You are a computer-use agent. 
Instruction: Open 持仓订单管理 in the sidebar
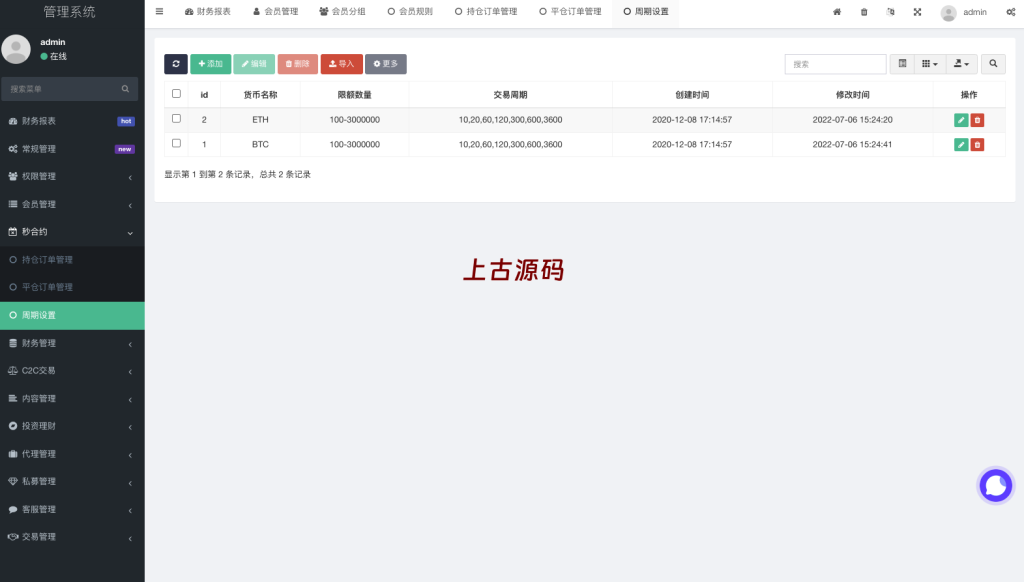pyautogui.click(x=72, y=260)
